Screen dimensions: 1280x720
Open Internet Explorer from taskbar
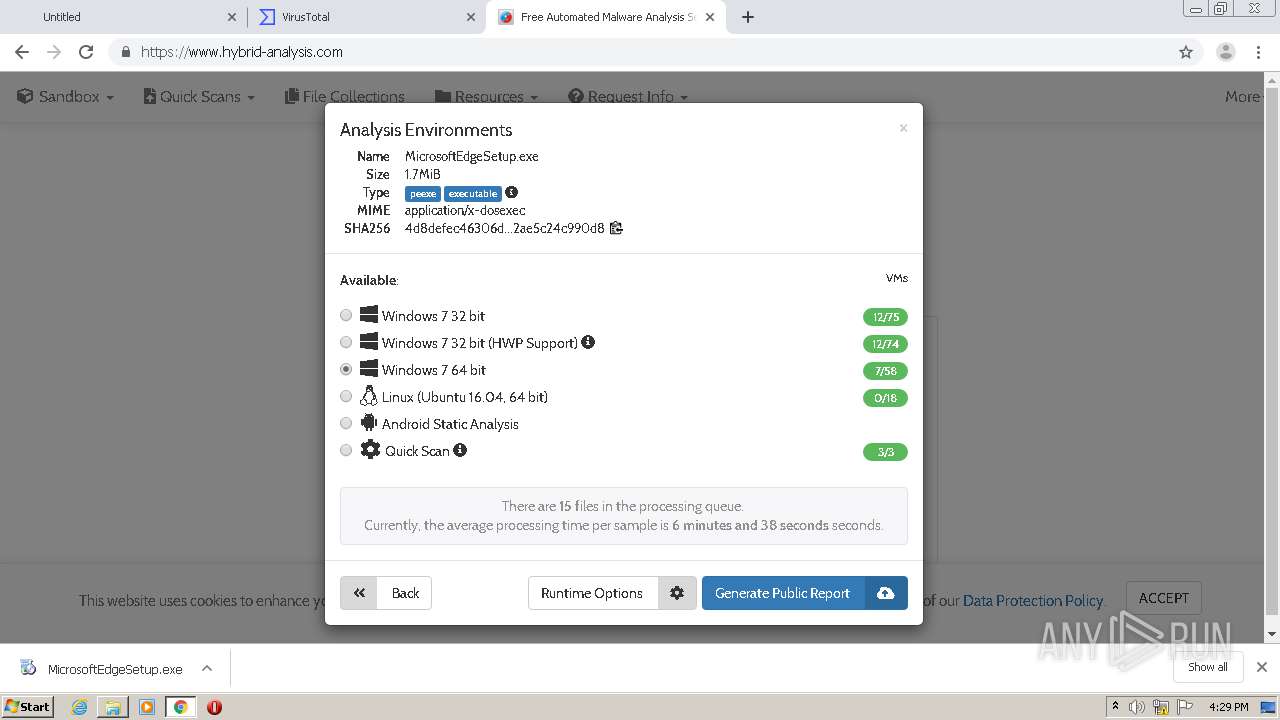(79, 707)
